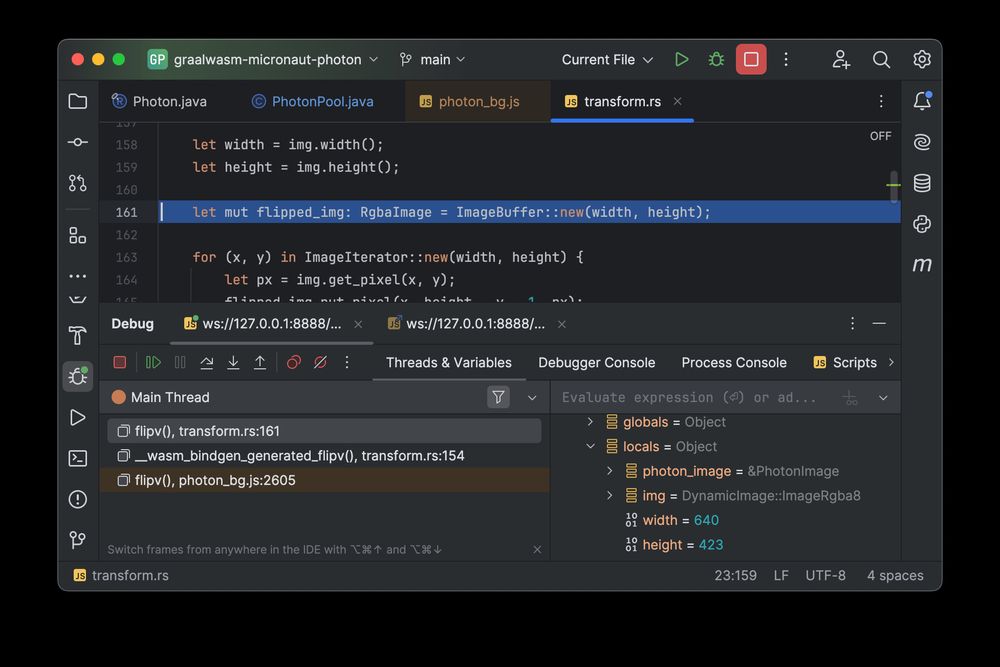The height and width of the screenshot is (667, 1000).
Task: Open the more run actions menu in the title bar
Action: click(x=786, y=59)
